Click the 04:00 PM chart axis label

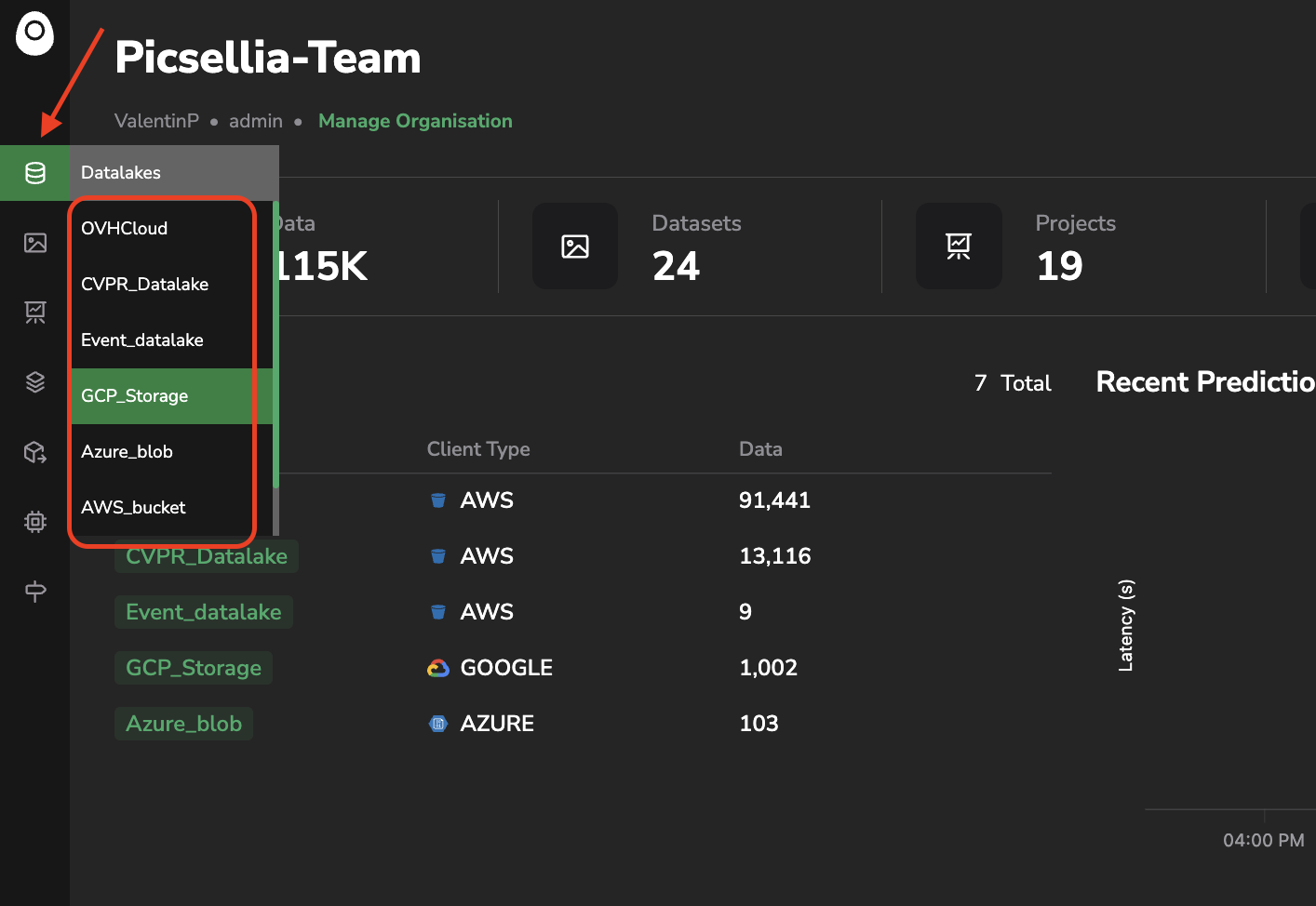[x=1264, y=840]
